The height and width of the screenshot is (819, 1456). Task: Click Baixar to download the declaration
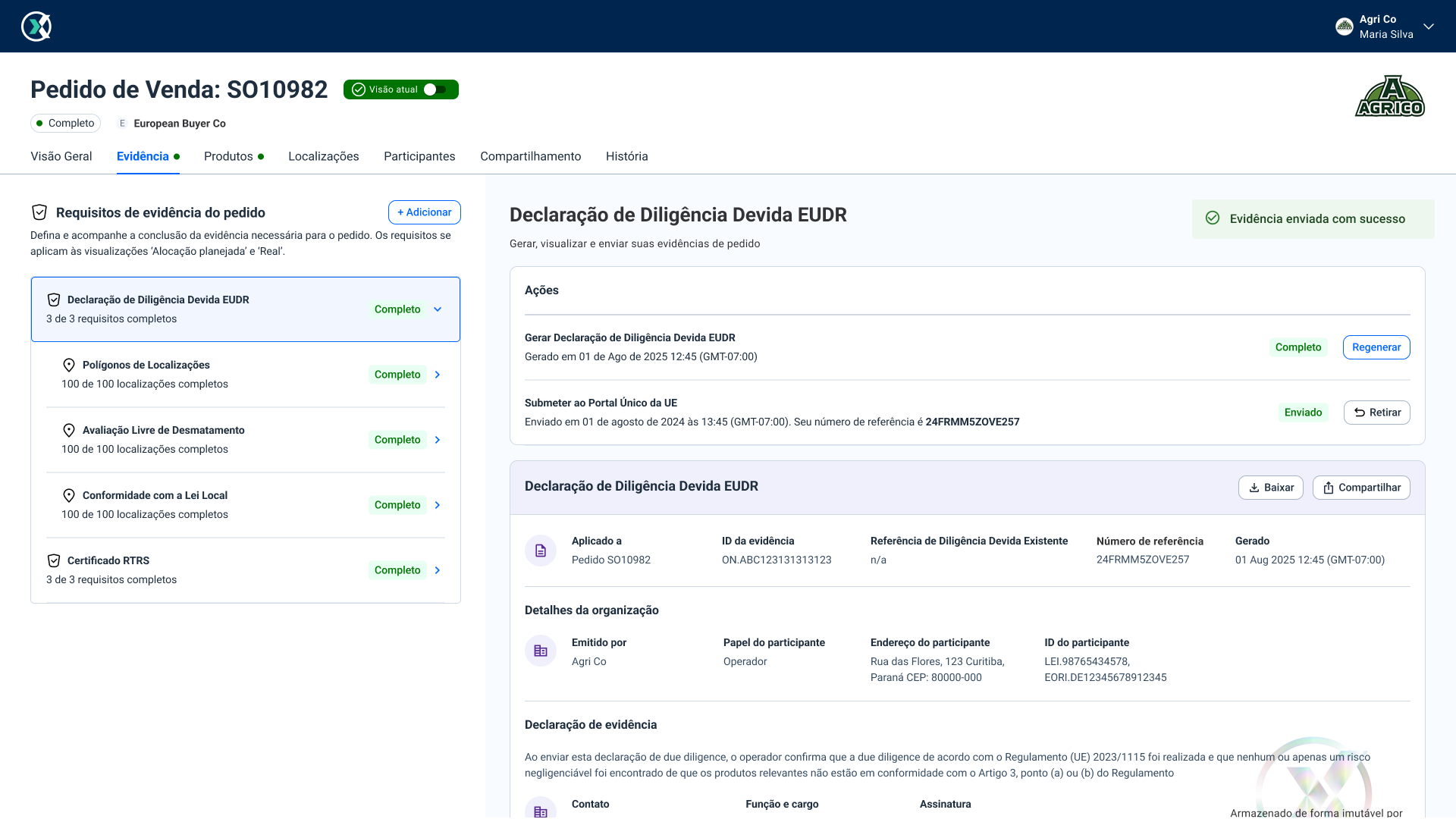[1270, 488]
